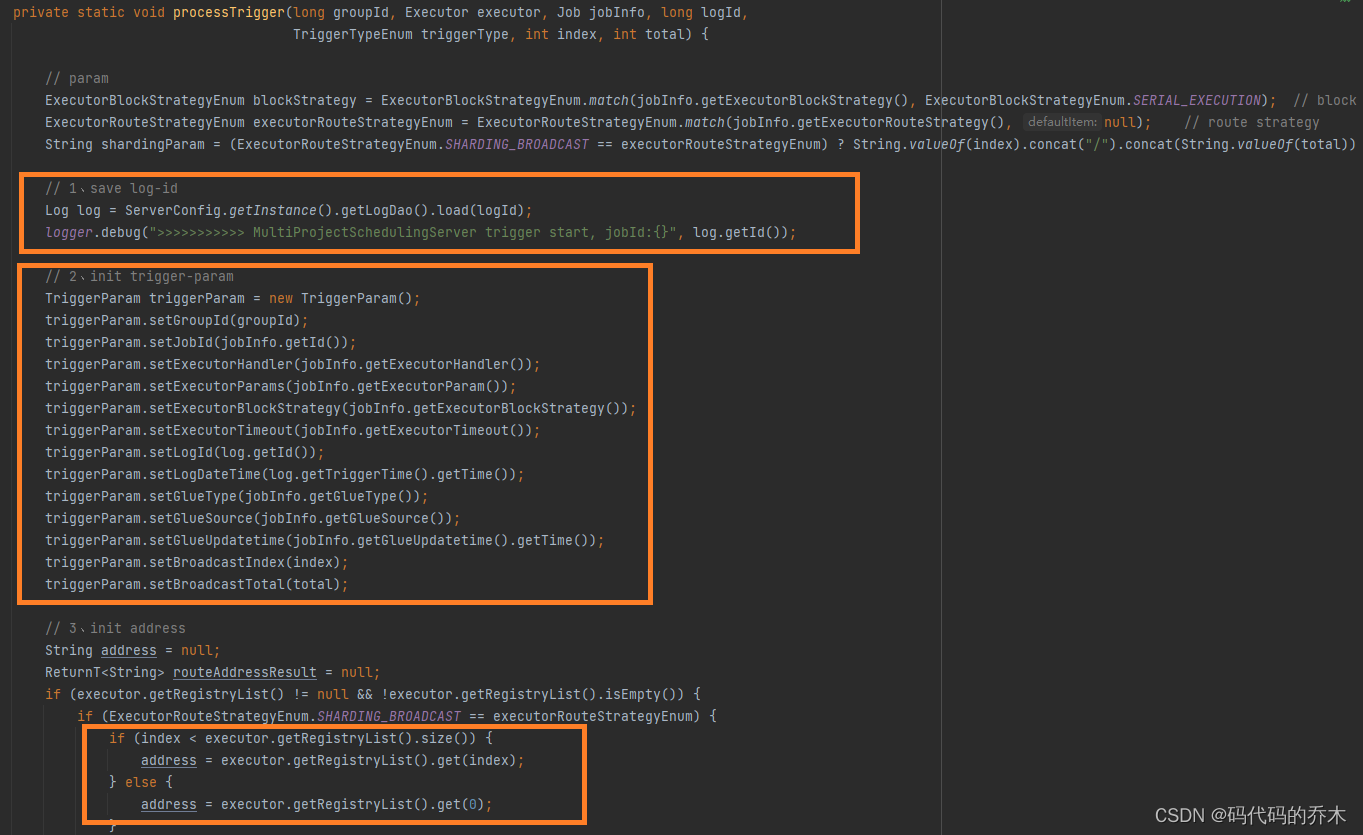Click the 'String address = null;' line

(x=133, y=650)
